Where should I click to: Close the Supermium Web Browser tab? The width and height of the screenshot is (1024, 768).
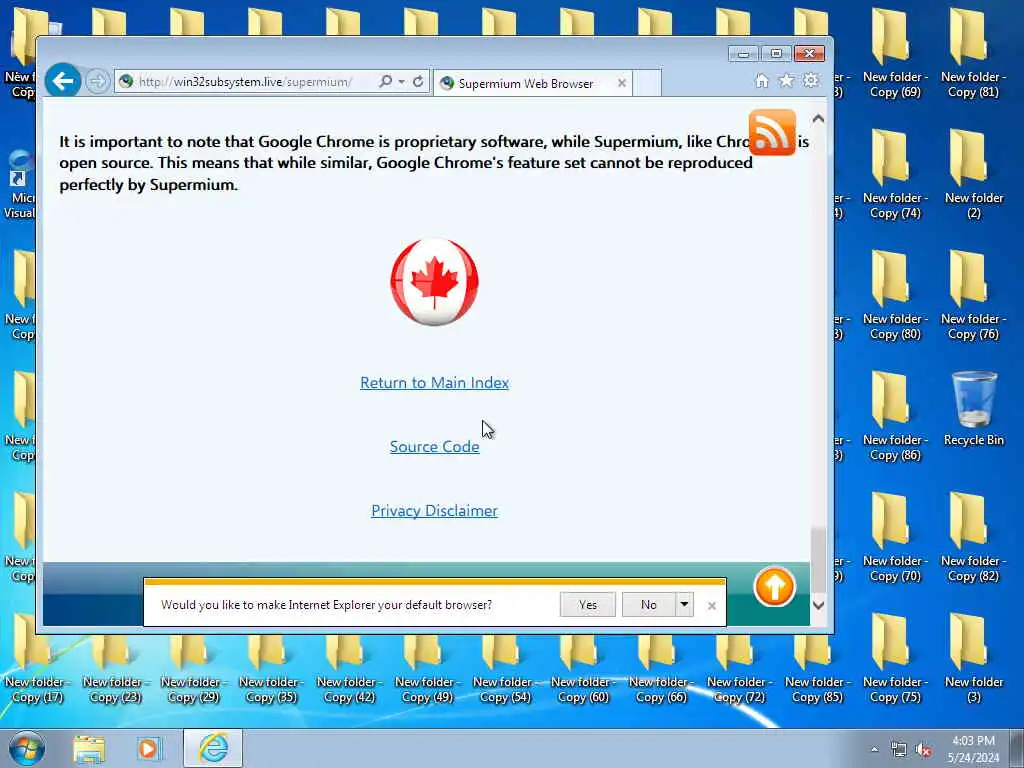pos(622,83)
